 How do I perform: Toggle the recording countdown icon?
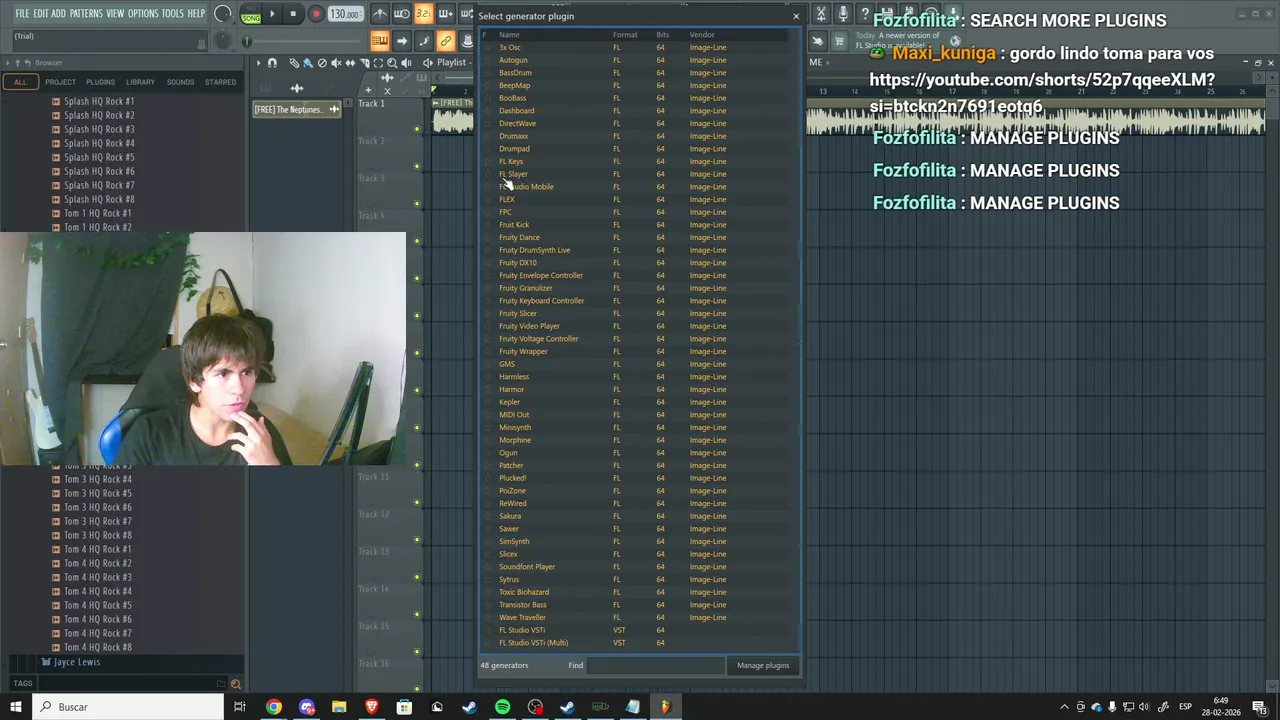(x=424, y=14)
